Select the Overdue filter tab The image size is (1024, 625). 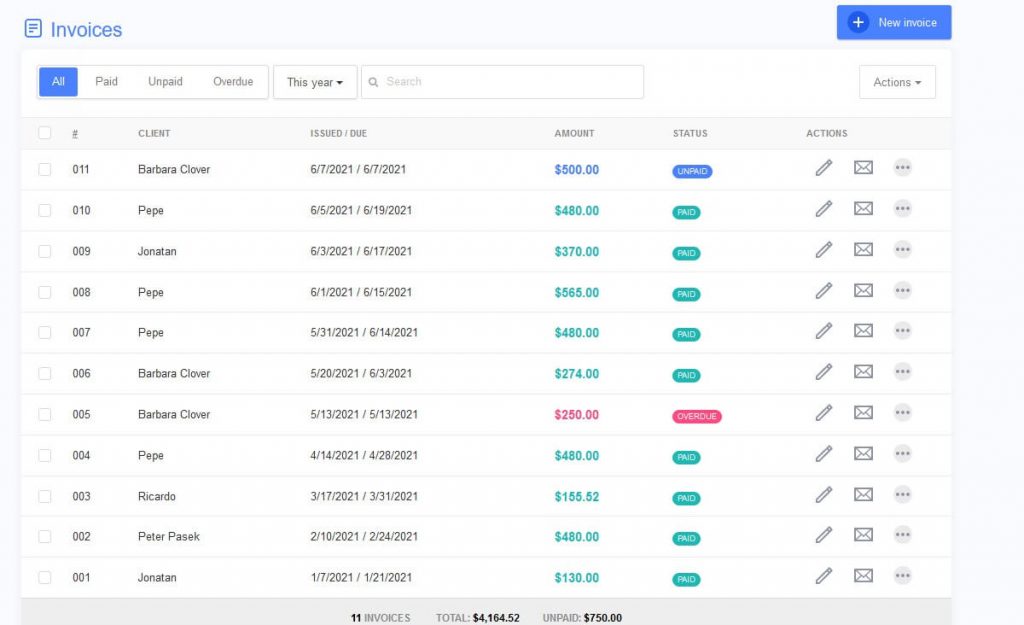pos(232,81)
